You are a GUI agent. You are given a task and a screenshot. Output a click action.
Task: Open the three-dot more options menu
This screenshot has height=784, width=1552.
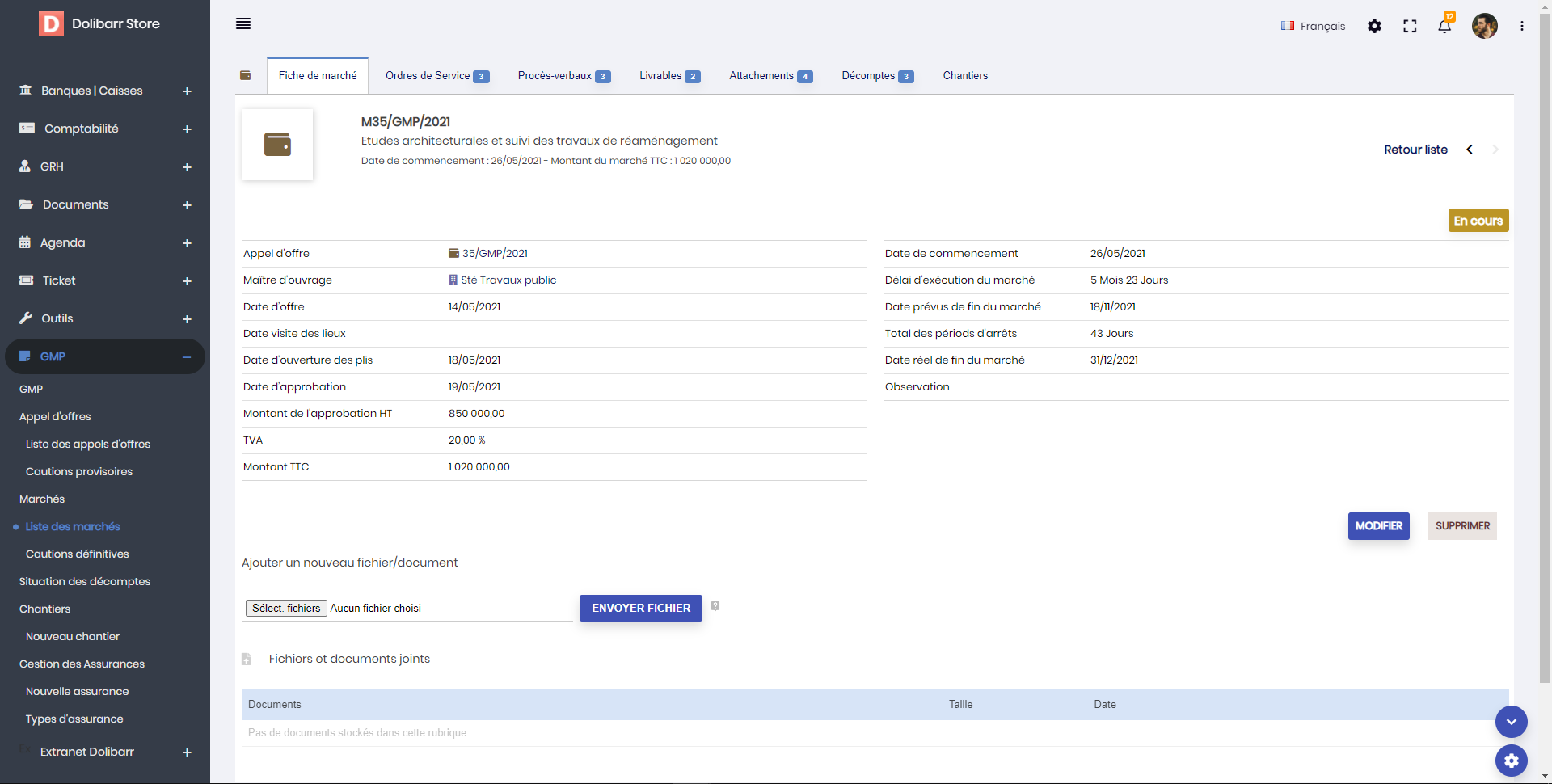[1522, 26]
